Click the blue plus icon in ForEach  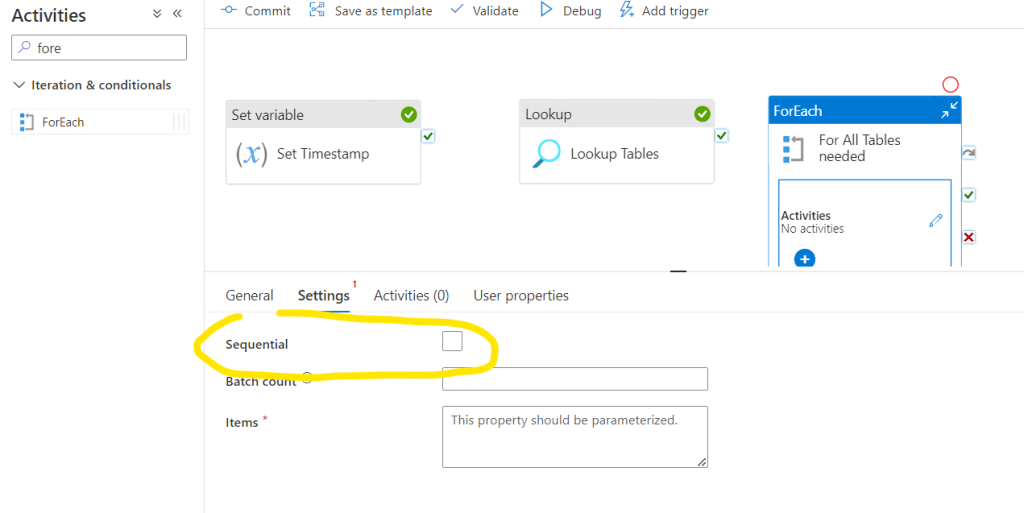click(x=804, y=259)
